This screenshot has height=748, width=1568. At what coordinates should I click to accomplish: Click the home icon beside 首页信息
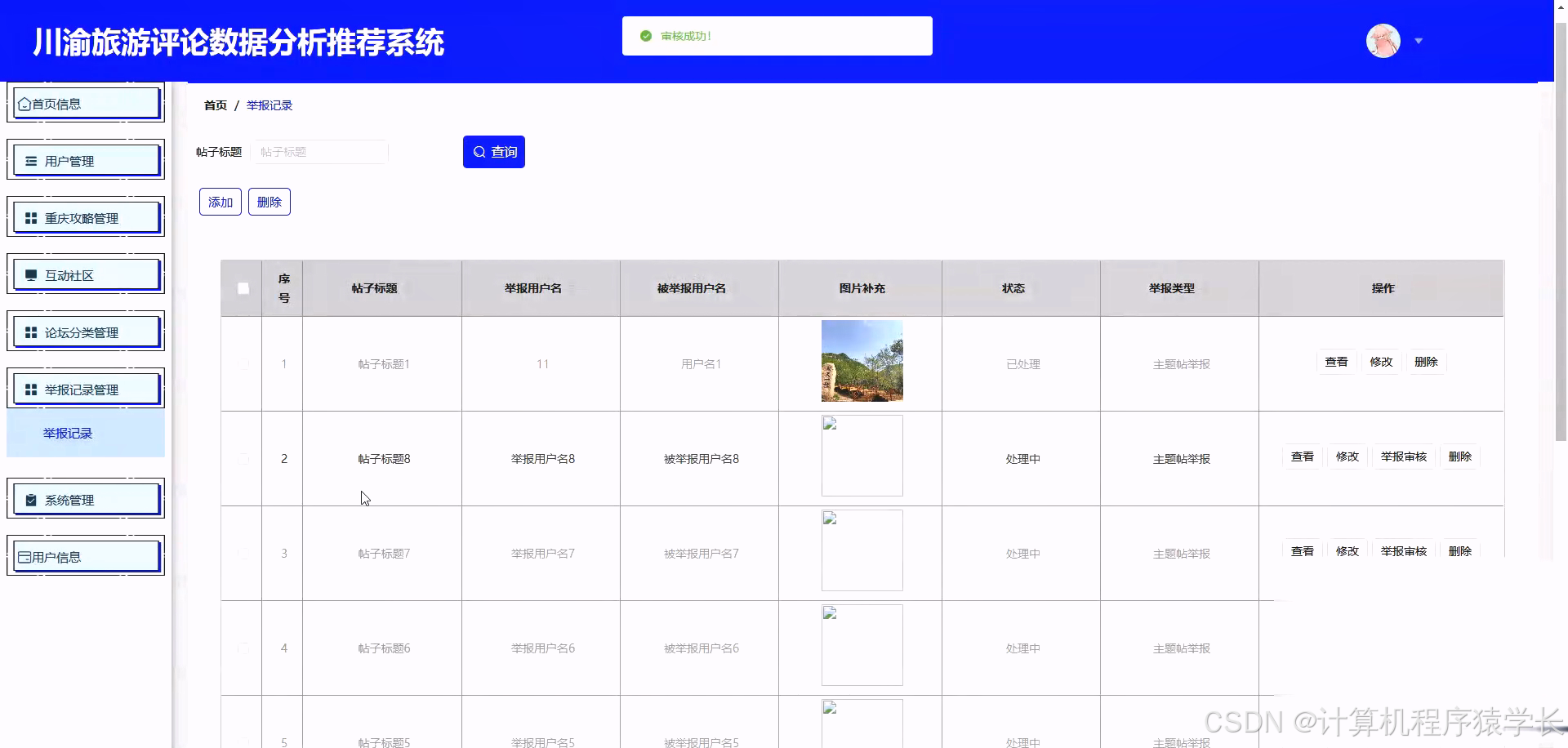tap(24, 103)
